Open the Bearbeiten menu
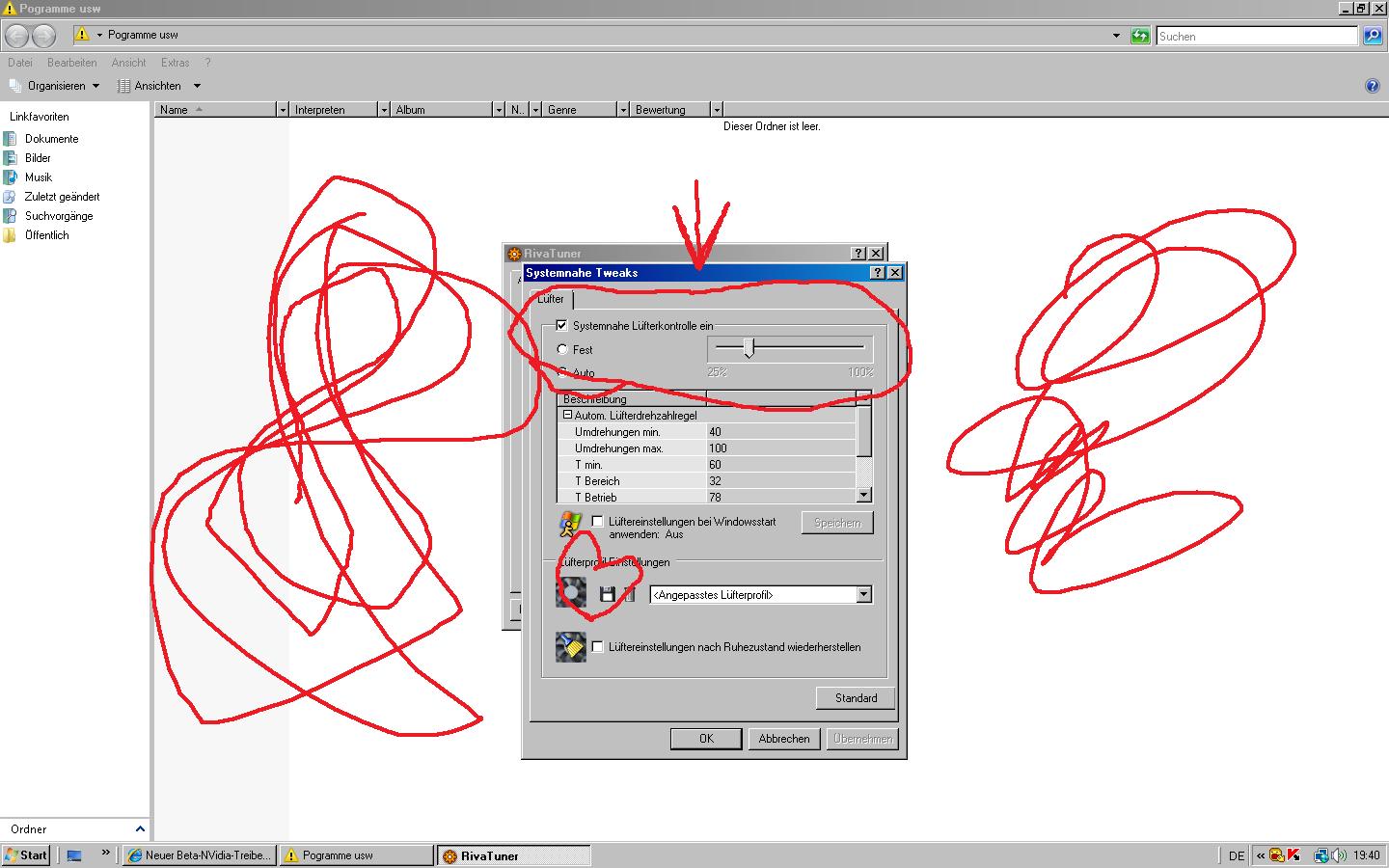 pyautogui.click(x=71, y=63)
